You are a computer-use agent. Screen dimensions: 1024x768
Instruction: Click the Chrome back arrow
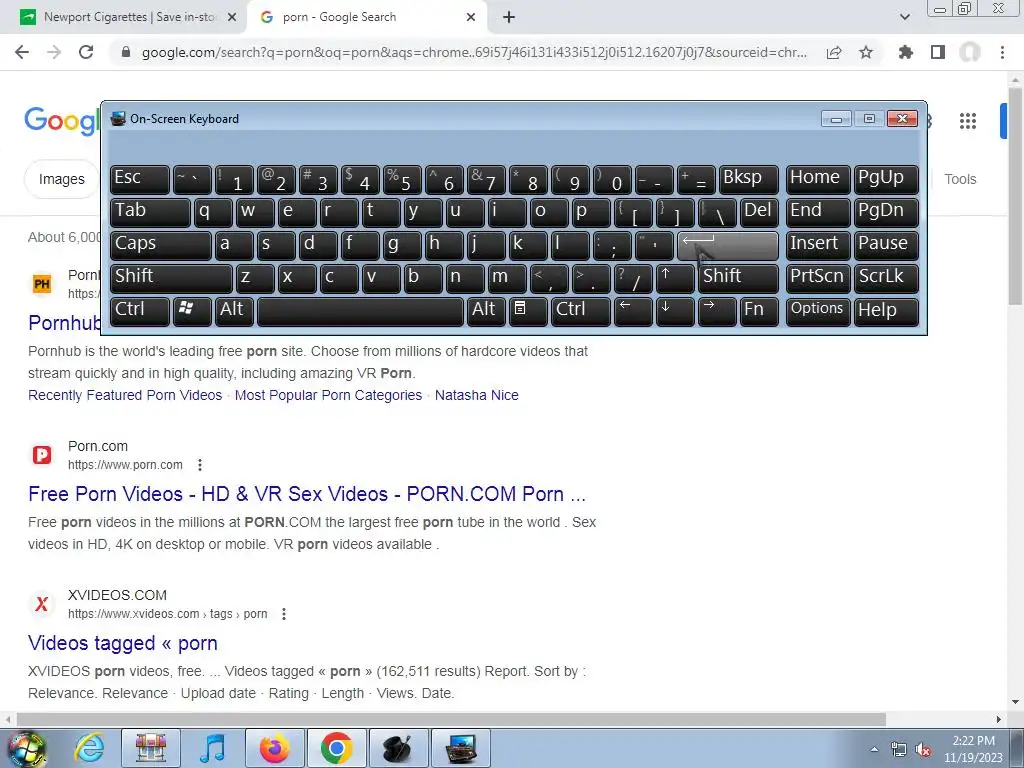pos(22,52)
